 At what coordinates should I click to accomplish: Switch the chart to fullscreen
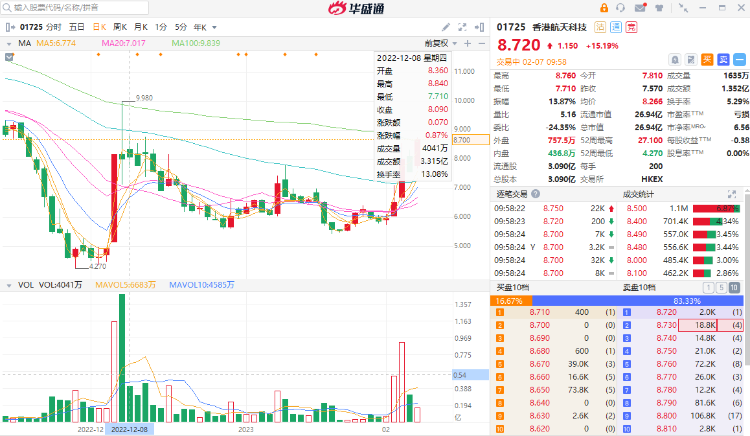[x=462, y=27]
